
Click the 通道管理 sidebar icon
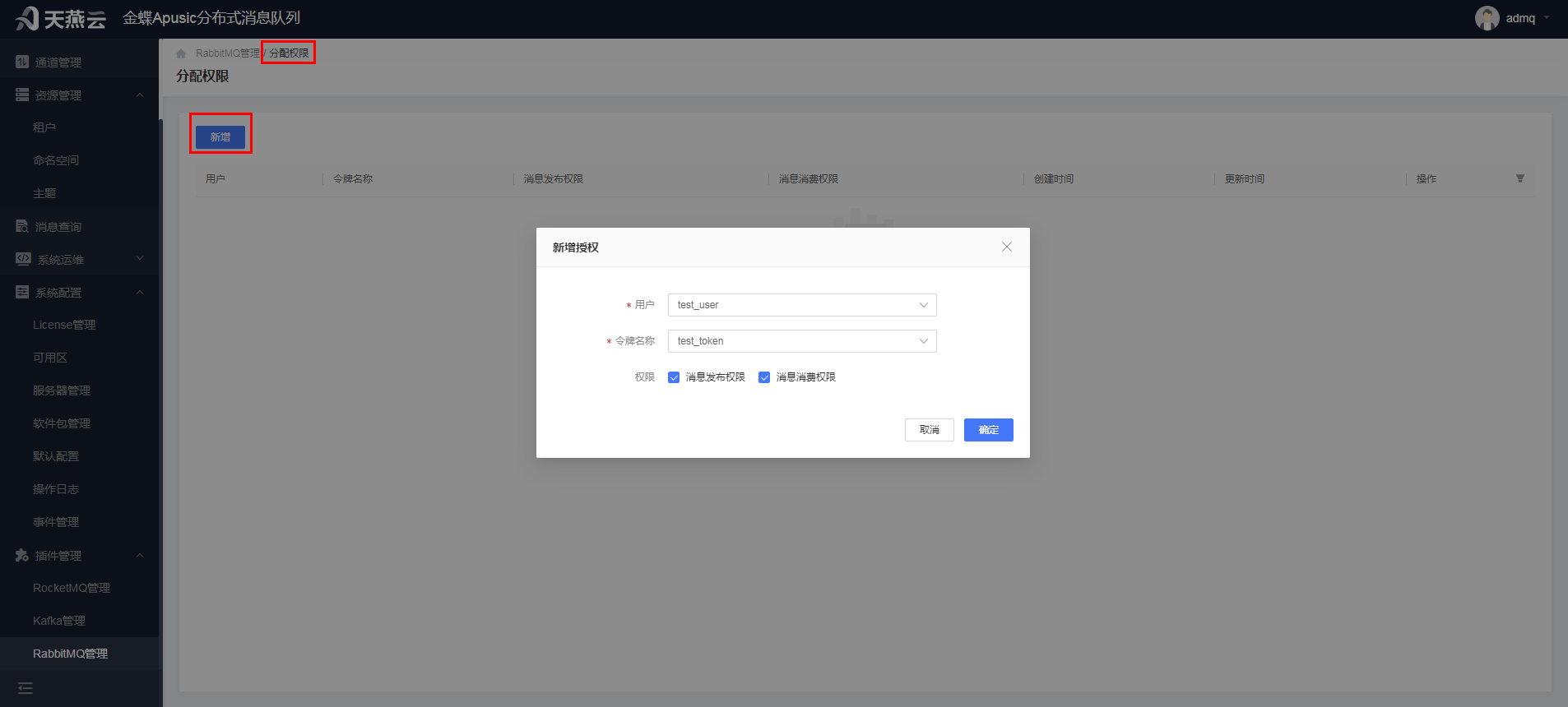[22, 62]
